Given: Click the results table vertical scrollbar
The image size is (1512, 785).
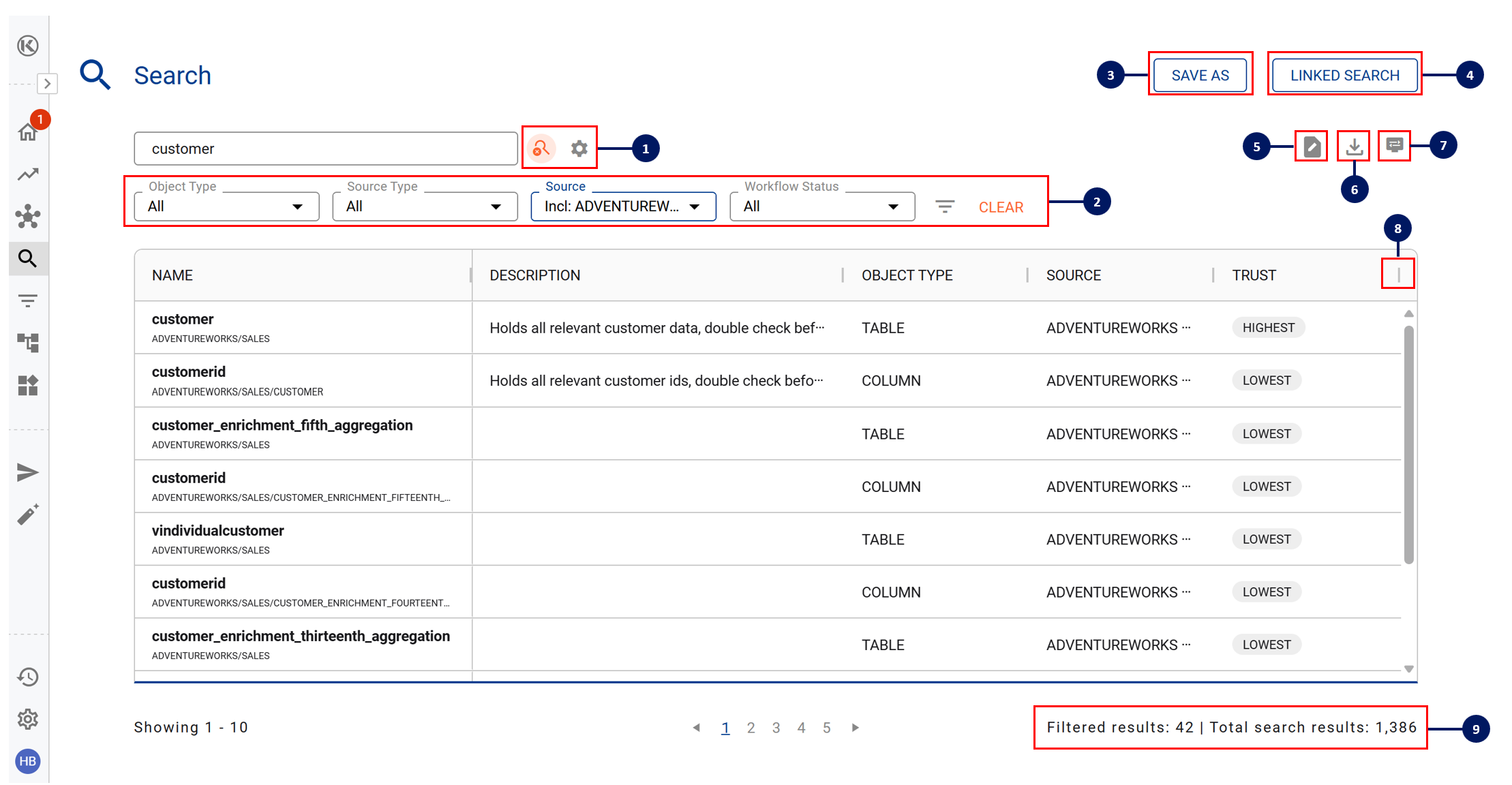Looking at the screenshot, I should tap(1408, 444).
